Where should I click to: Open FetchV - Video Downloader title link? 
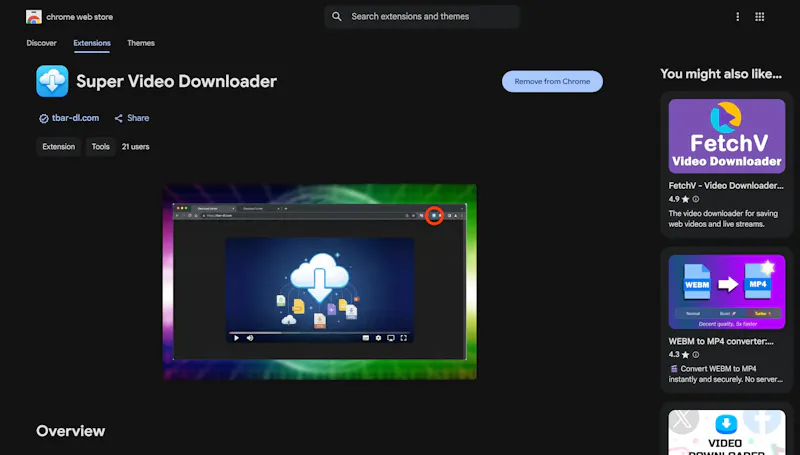726,185
